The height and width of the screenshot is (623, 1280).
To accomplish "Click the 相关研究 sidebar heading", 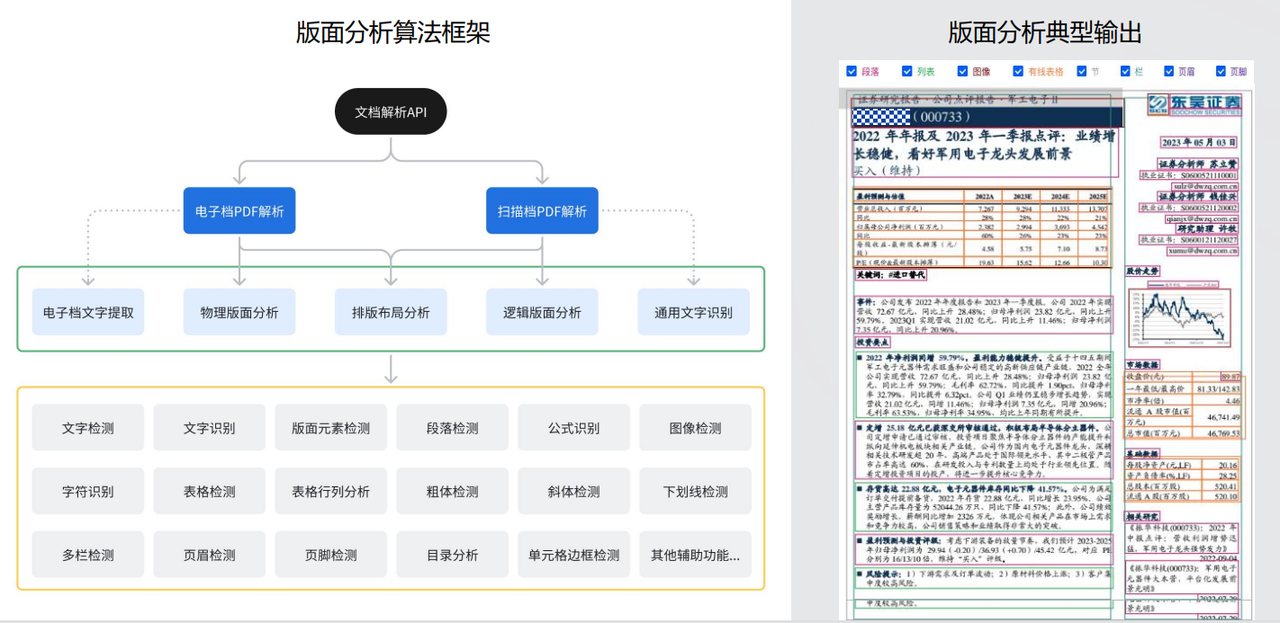I will click(x=1142, y=517).
